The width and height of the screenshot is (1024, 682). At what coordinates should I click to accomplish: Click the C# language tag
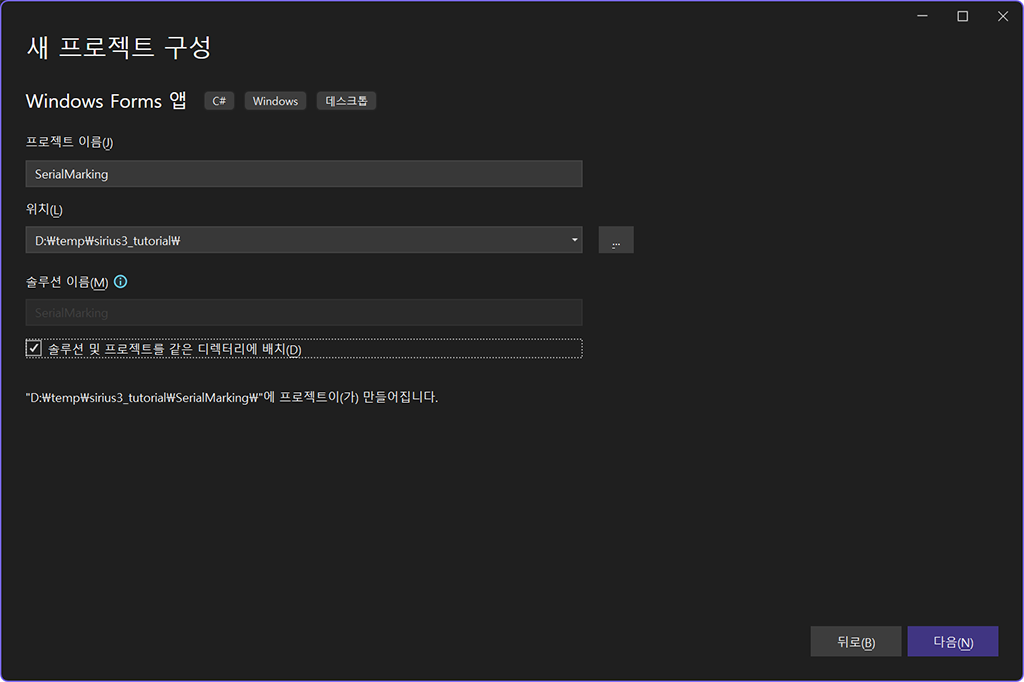click(219, 101)
